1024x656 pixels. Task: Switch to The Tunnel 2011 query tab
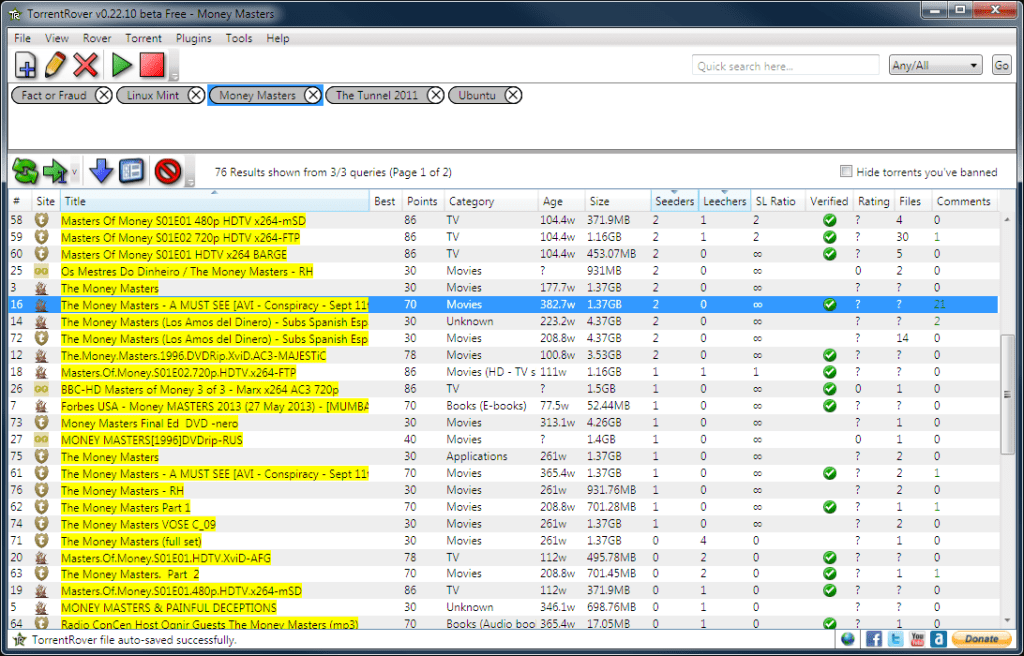pos(376,95)
